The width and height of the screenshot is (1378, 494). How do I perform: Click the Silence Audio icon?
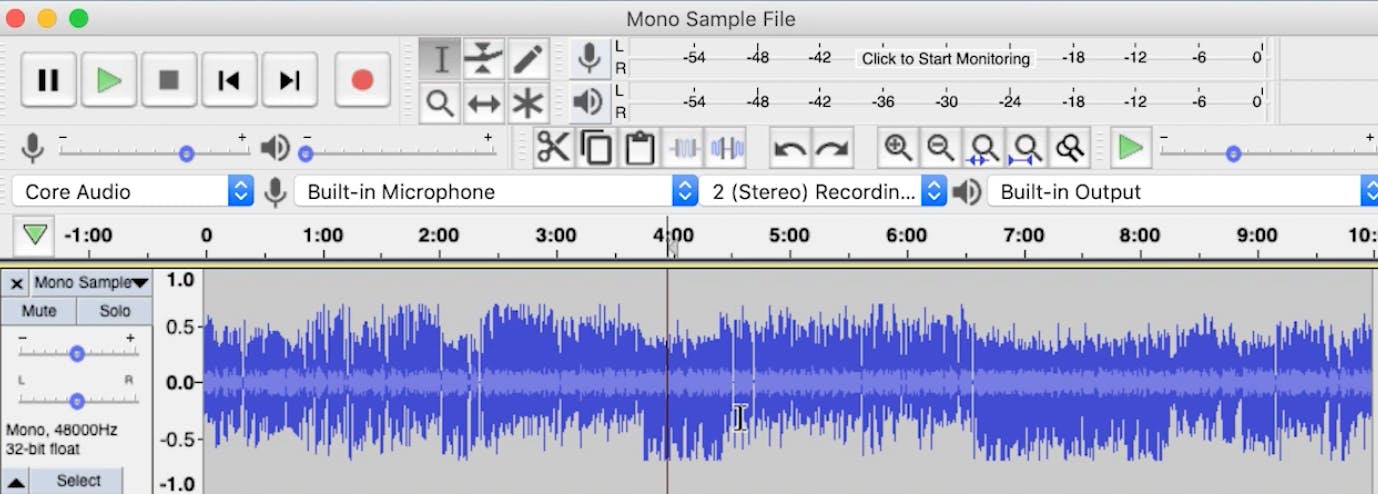[x=727, y=149]
